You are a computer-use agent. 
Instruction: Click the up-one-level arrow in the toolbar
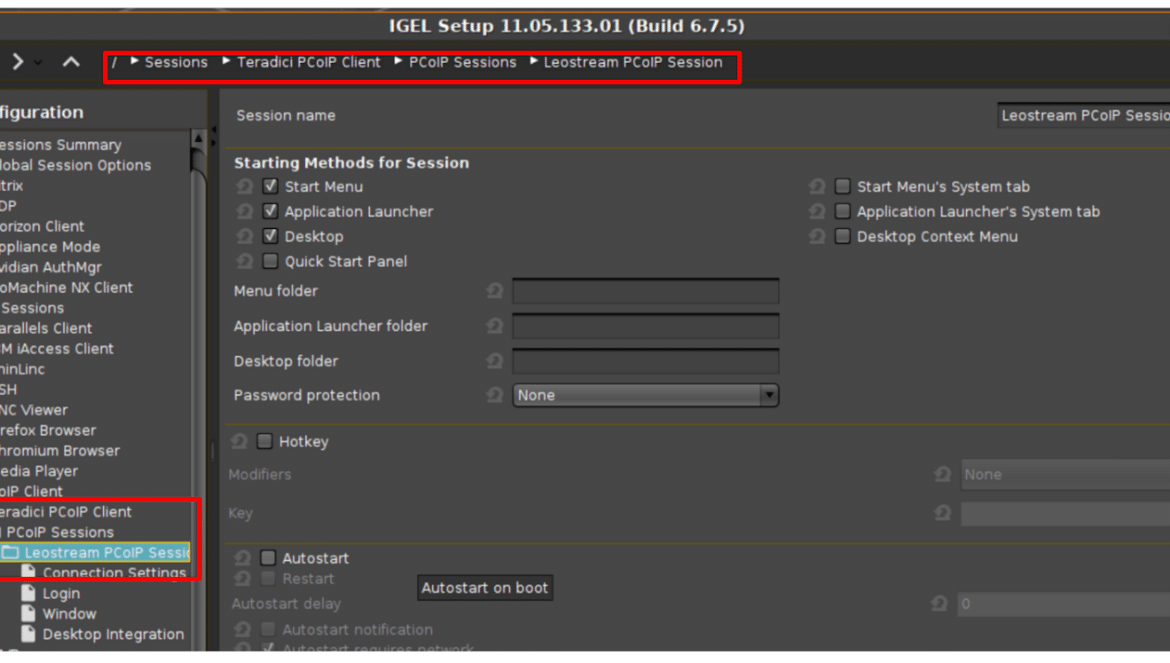coord(71,62)
